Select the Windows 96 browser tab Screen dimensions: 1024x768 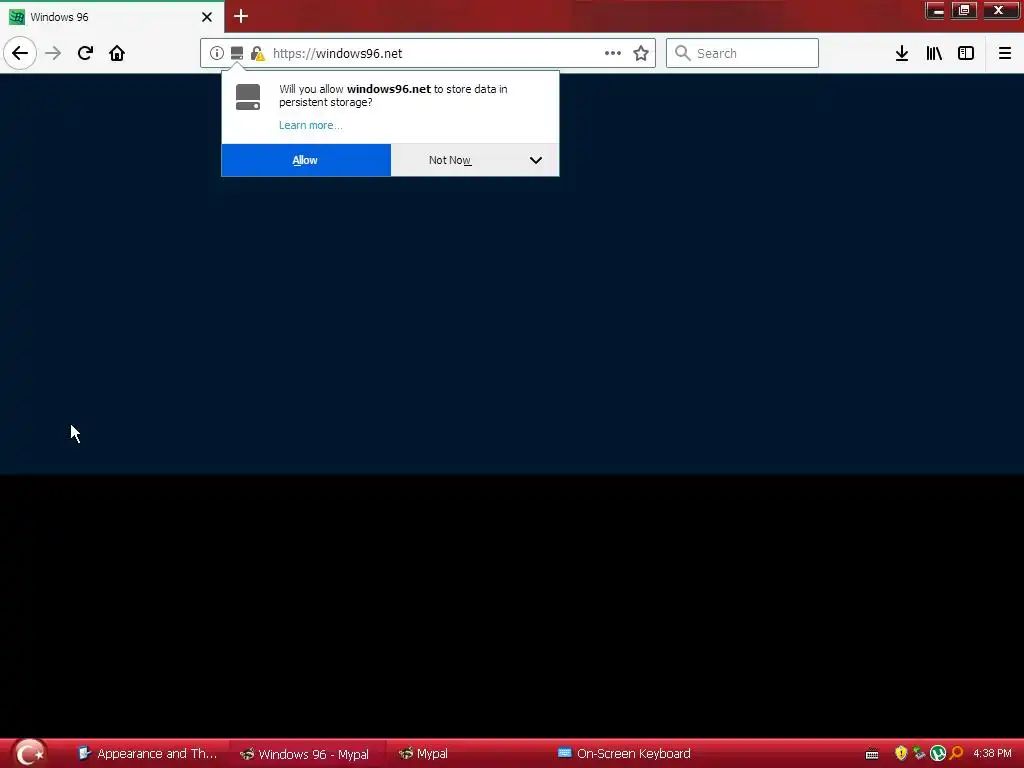[112, 17]
